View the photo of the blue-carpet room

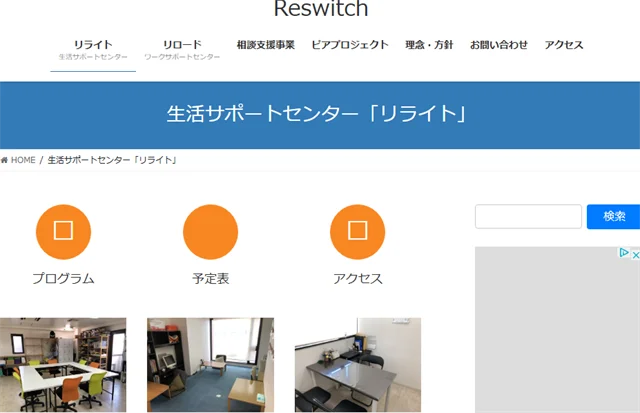pyautogui.click(x=210, y=365)
